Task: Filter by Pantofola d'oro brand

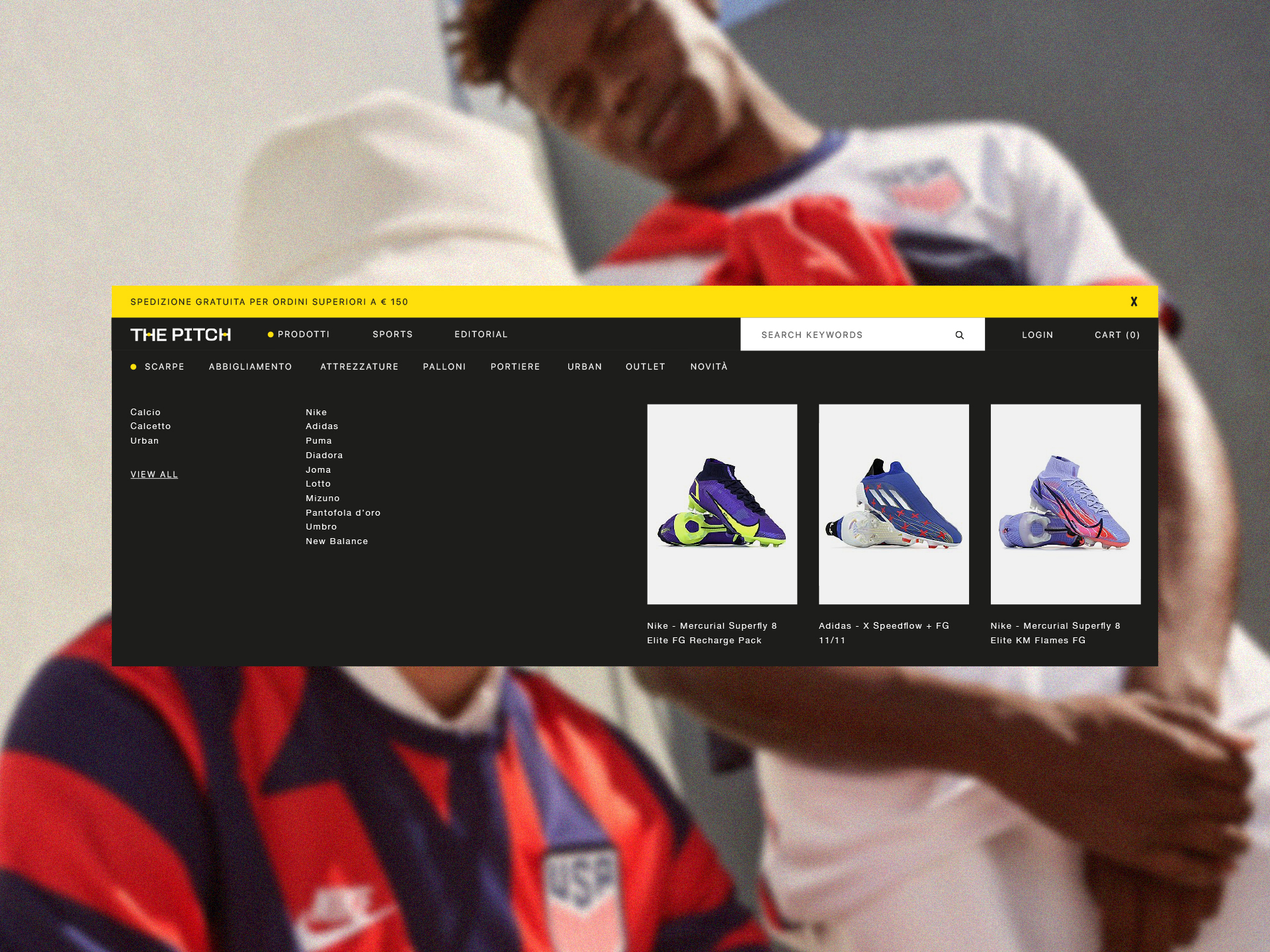Action: pyautogui.click(x=343, y=513)
